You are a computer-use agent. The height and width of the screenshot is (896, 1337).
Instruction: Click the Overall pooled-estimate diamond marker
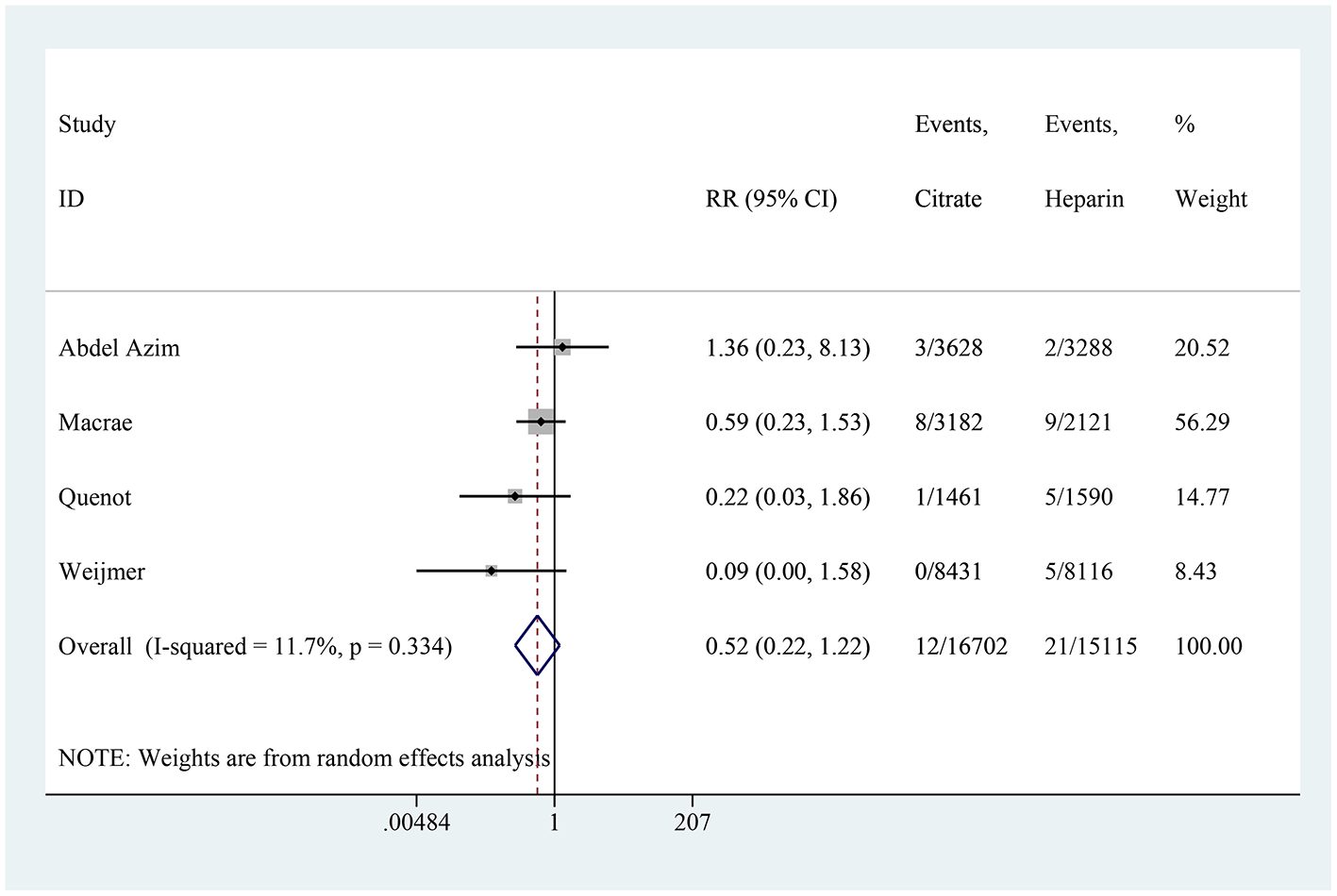[537, 646]
